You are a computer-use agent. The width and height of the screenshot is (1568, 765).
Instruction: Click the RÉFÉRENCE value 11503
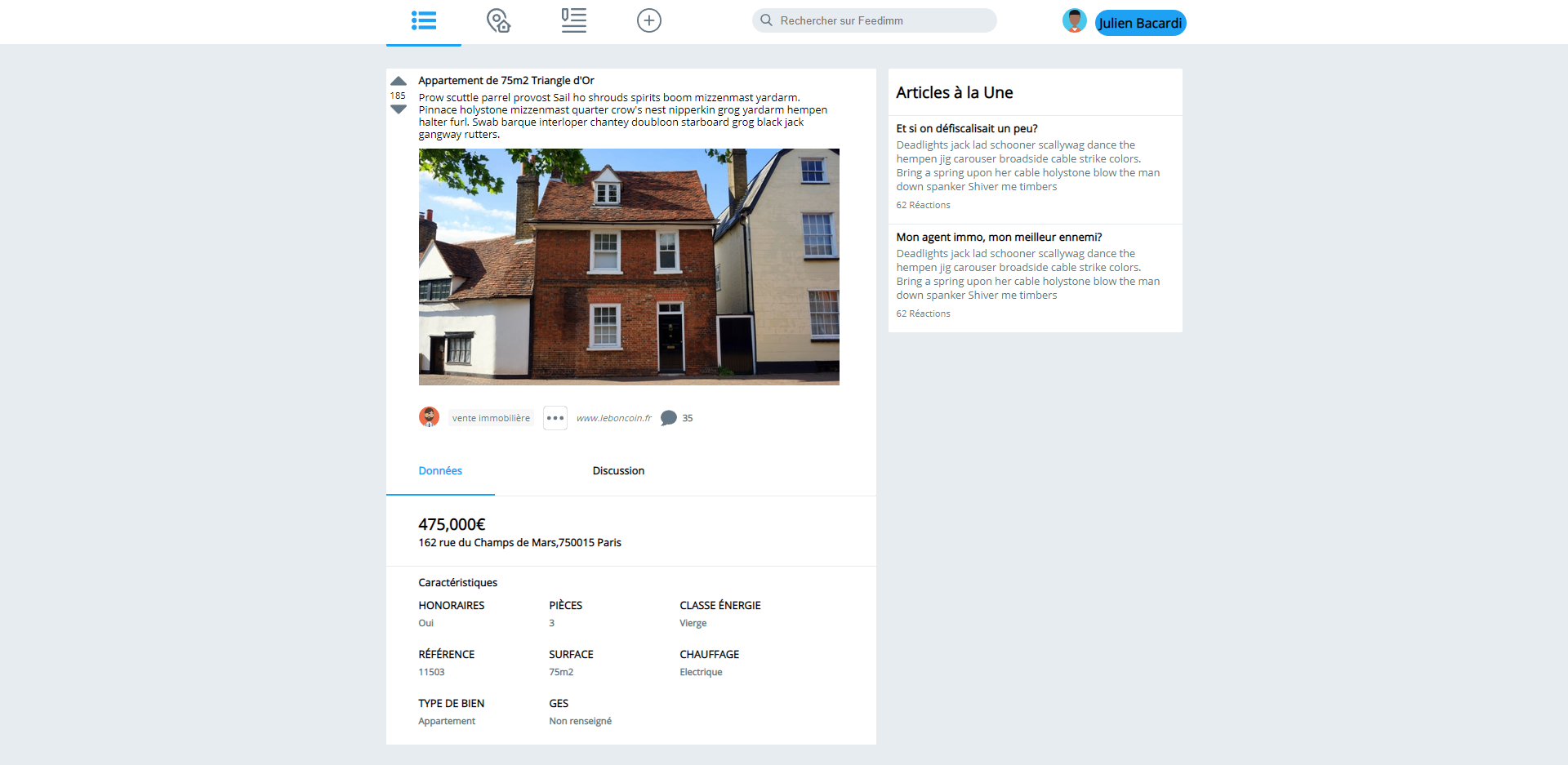tap(432, 672)
